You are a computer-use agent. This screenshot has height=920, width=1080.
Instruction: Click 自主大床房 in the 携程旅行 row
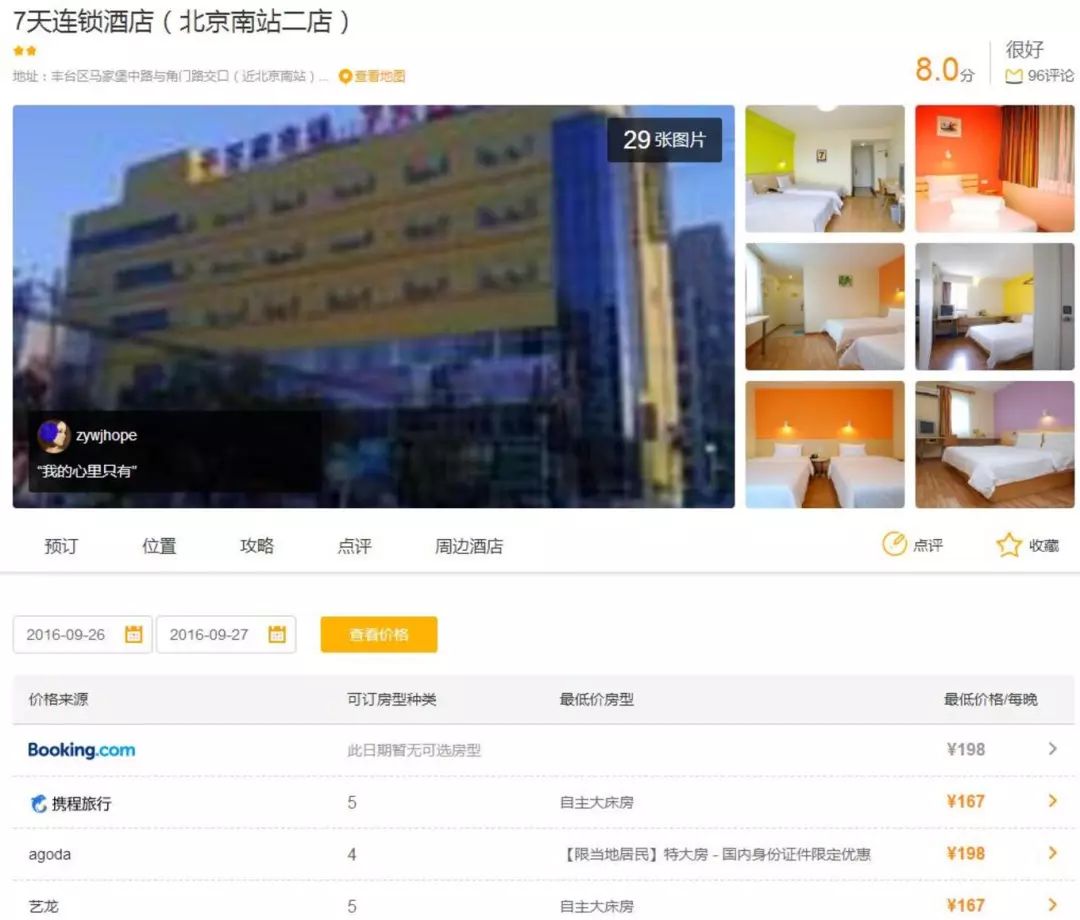pos(596,802)
